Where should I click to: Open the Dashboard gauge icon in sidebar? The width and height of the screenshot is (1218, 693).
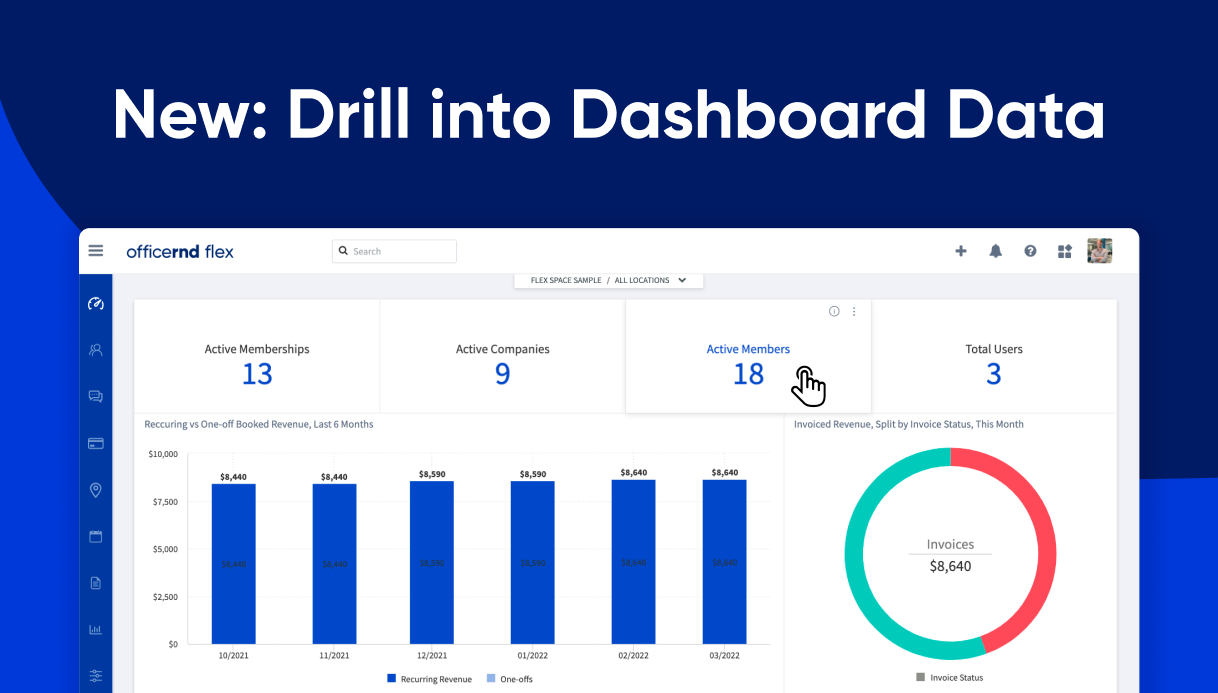click(x=96, y=303)
